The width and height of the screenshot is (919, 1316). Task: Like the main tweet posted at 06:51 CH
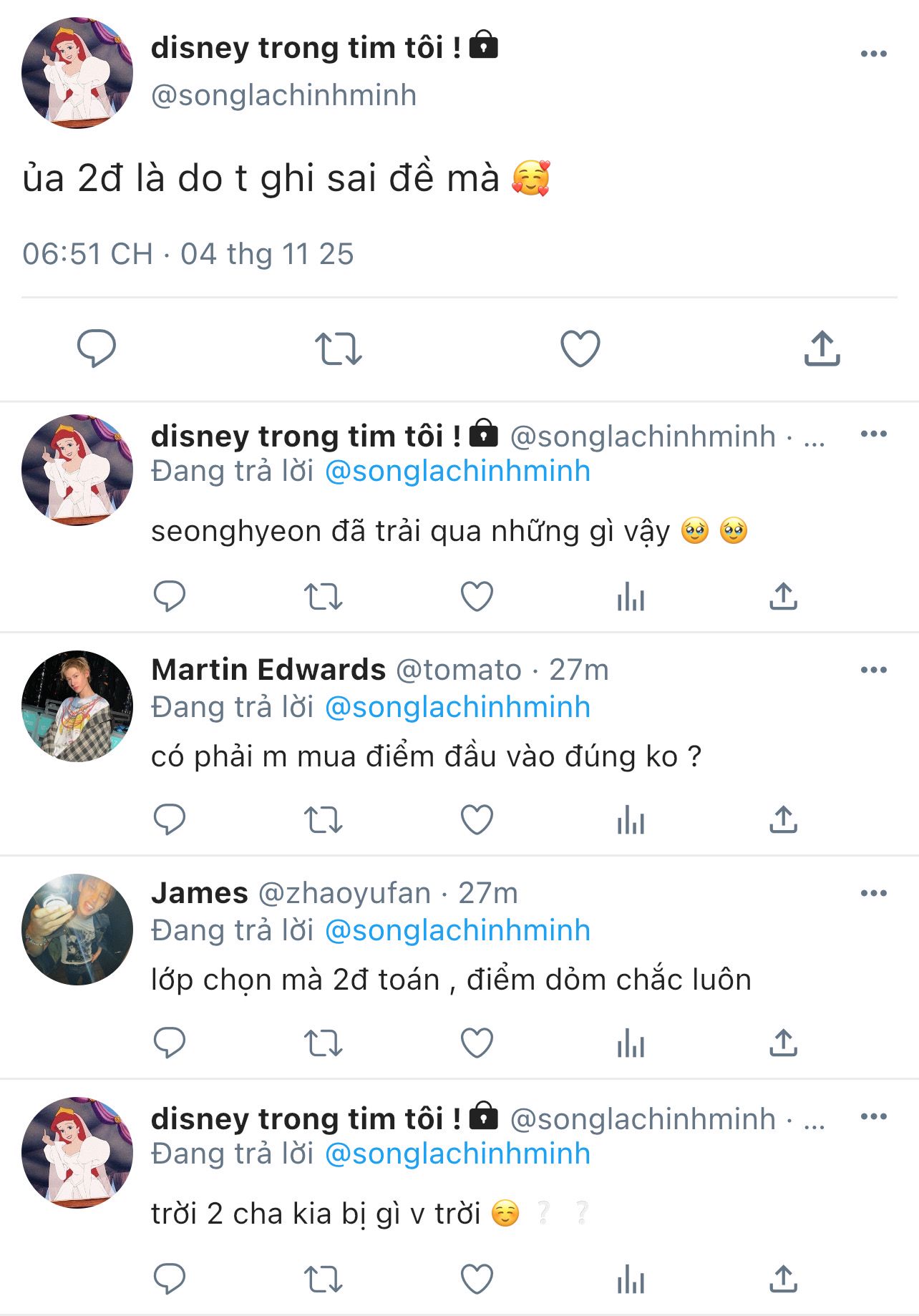point(580,349)
